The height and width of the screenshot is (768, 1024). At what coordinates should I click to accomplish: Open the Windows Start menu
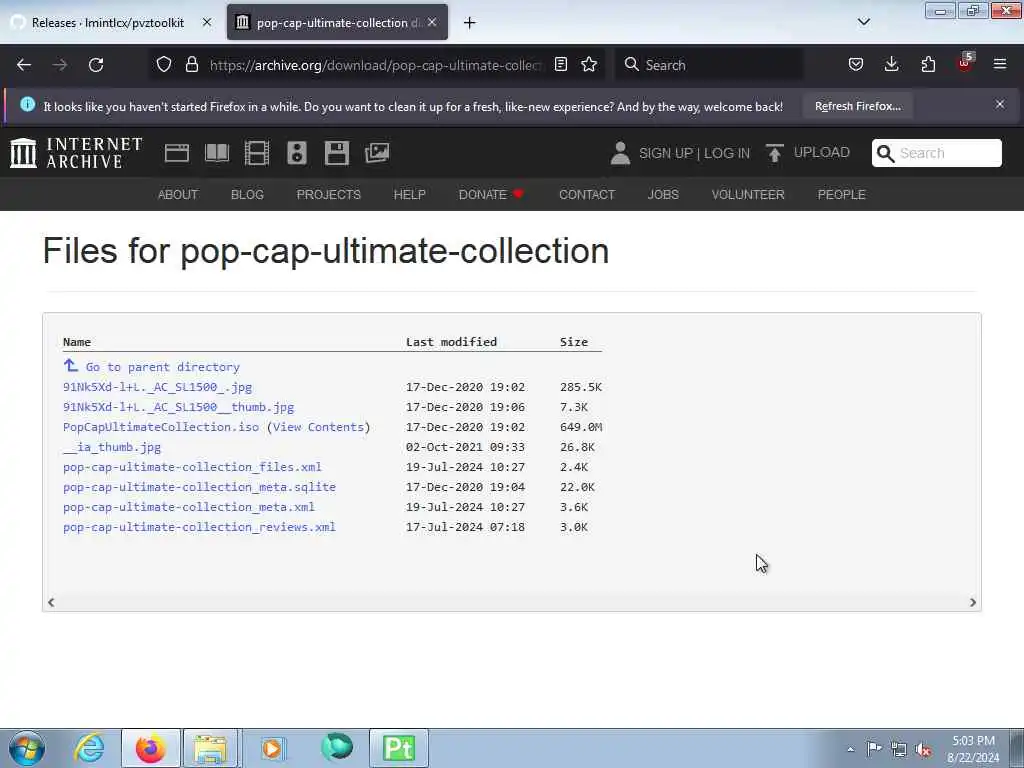27,748
